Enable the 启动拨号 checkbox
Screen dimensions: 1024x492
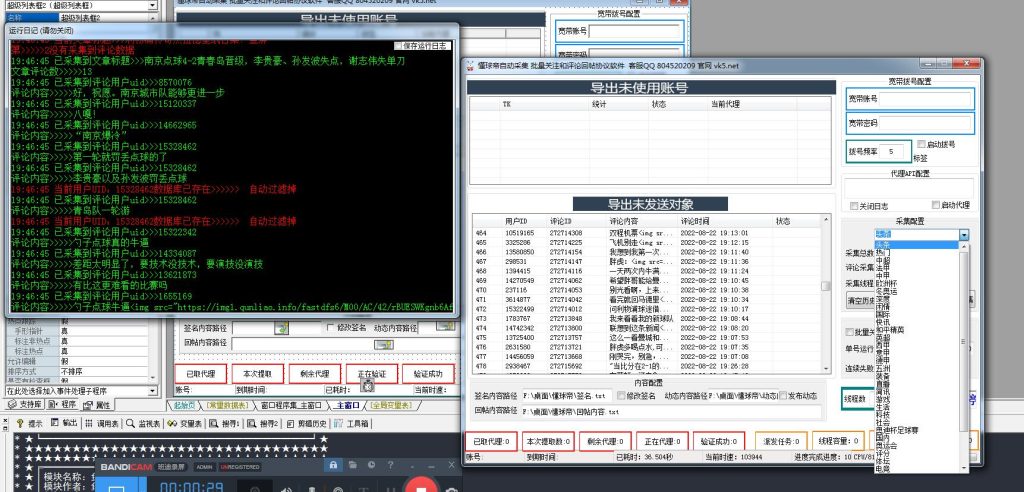[920, 145]
